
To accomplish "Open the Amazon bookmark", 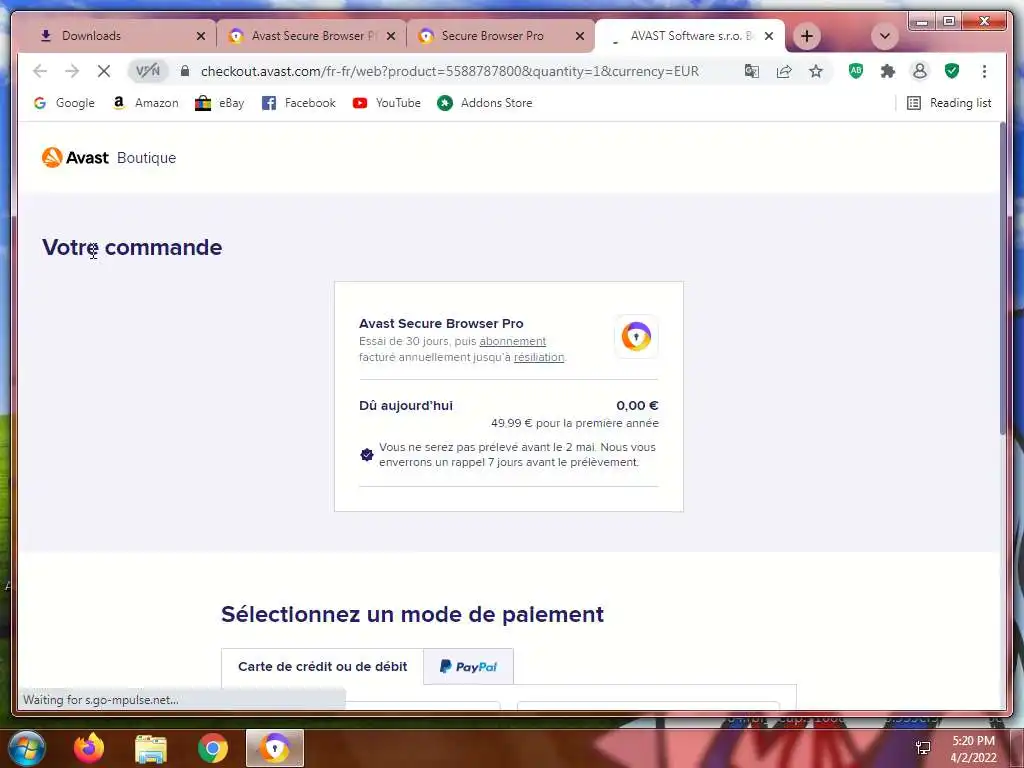I will (x=146, y=103).
